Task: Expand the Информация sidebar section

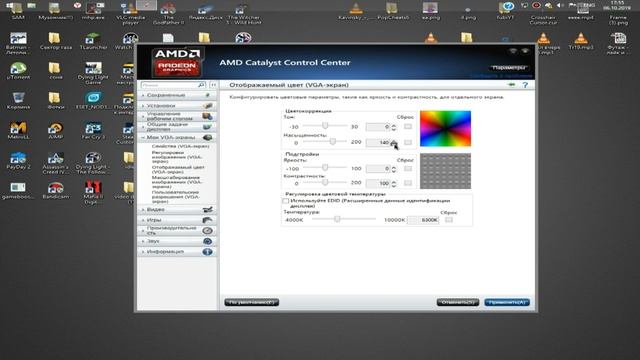Action: (177, 252)
